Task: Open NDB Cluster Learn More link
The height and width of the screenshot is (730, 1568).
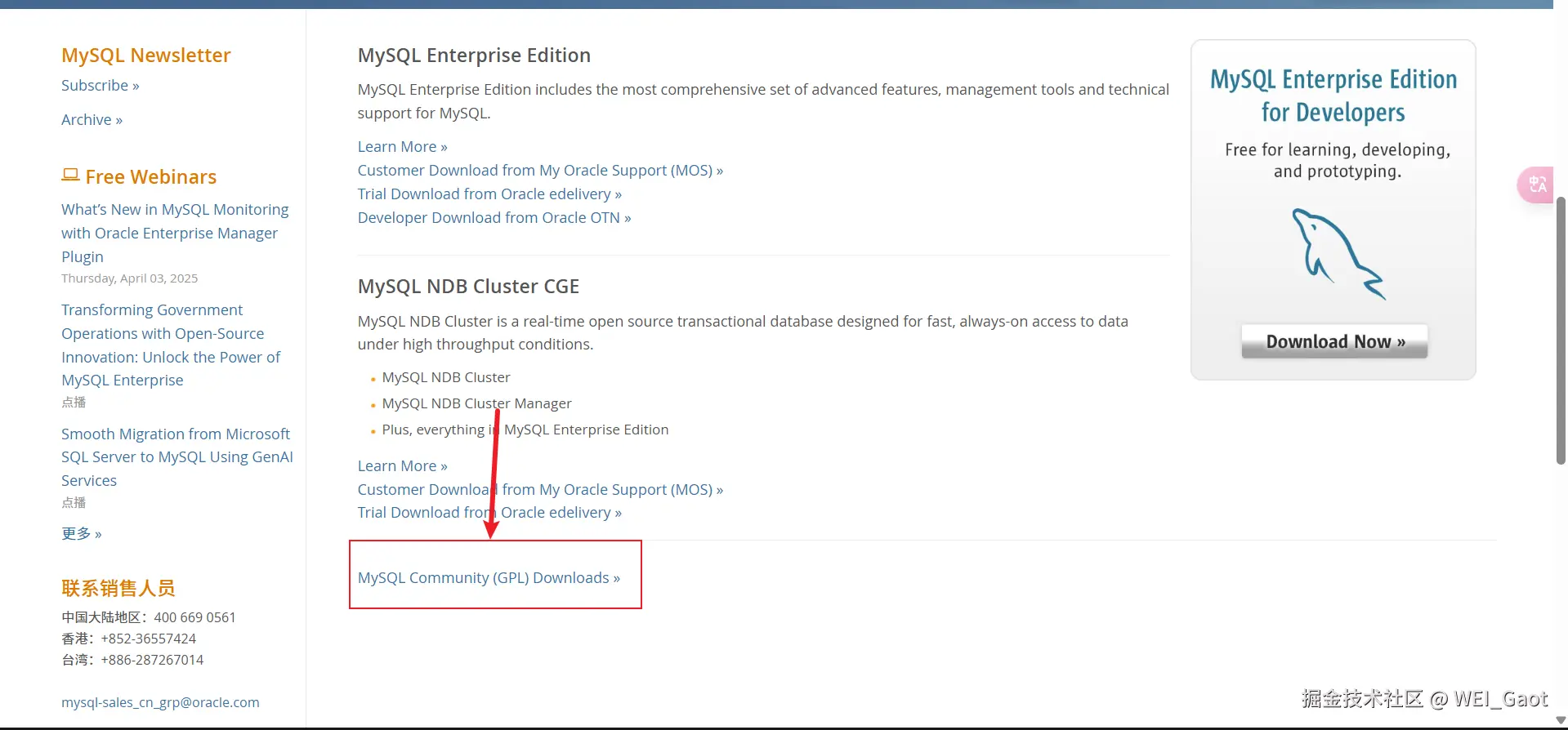Action: point(402,466)
